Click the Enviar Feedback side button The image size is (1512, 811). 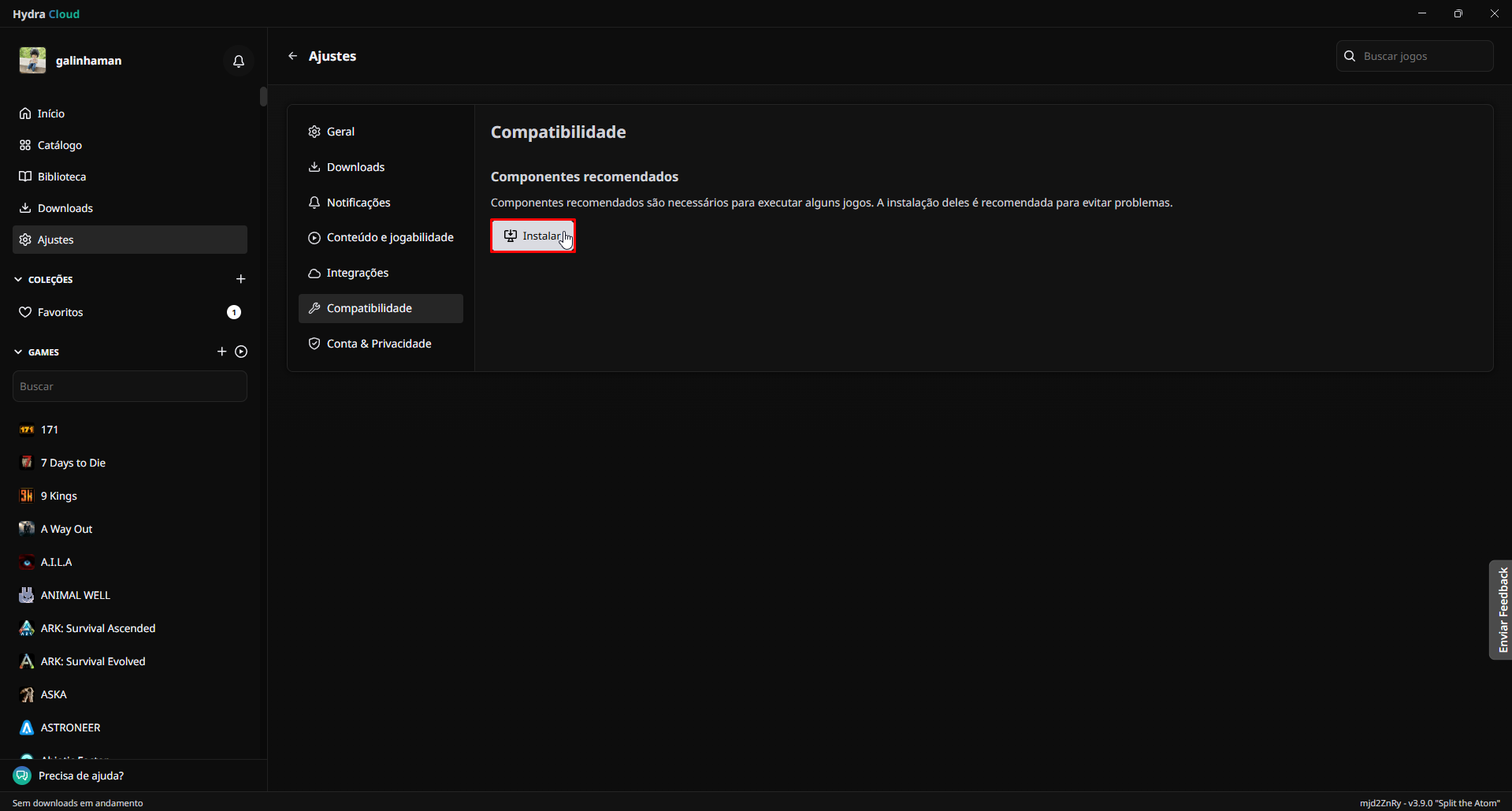pos(1502,609)
